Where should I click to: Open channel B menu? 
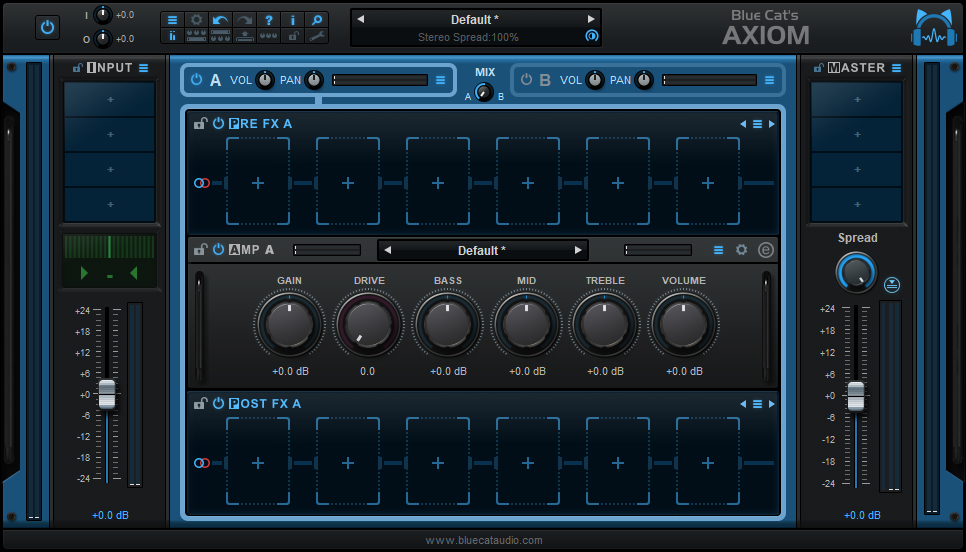(769, 80)
